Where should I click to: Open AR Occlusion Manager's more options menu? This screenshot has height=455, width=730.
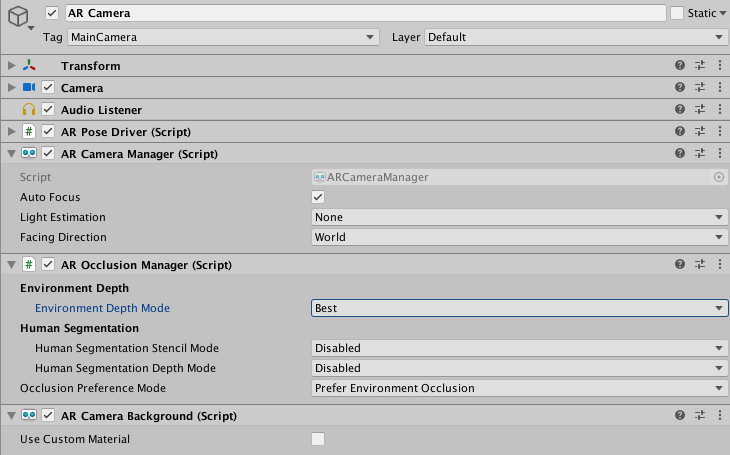[720, 265]
